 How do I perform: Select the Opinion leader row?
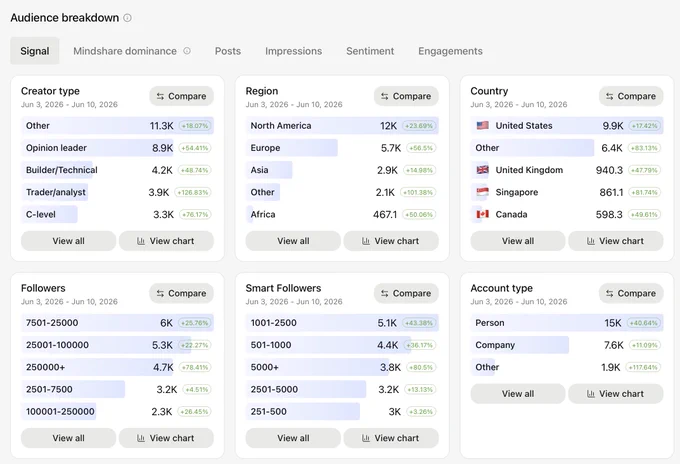click(117, 147)
